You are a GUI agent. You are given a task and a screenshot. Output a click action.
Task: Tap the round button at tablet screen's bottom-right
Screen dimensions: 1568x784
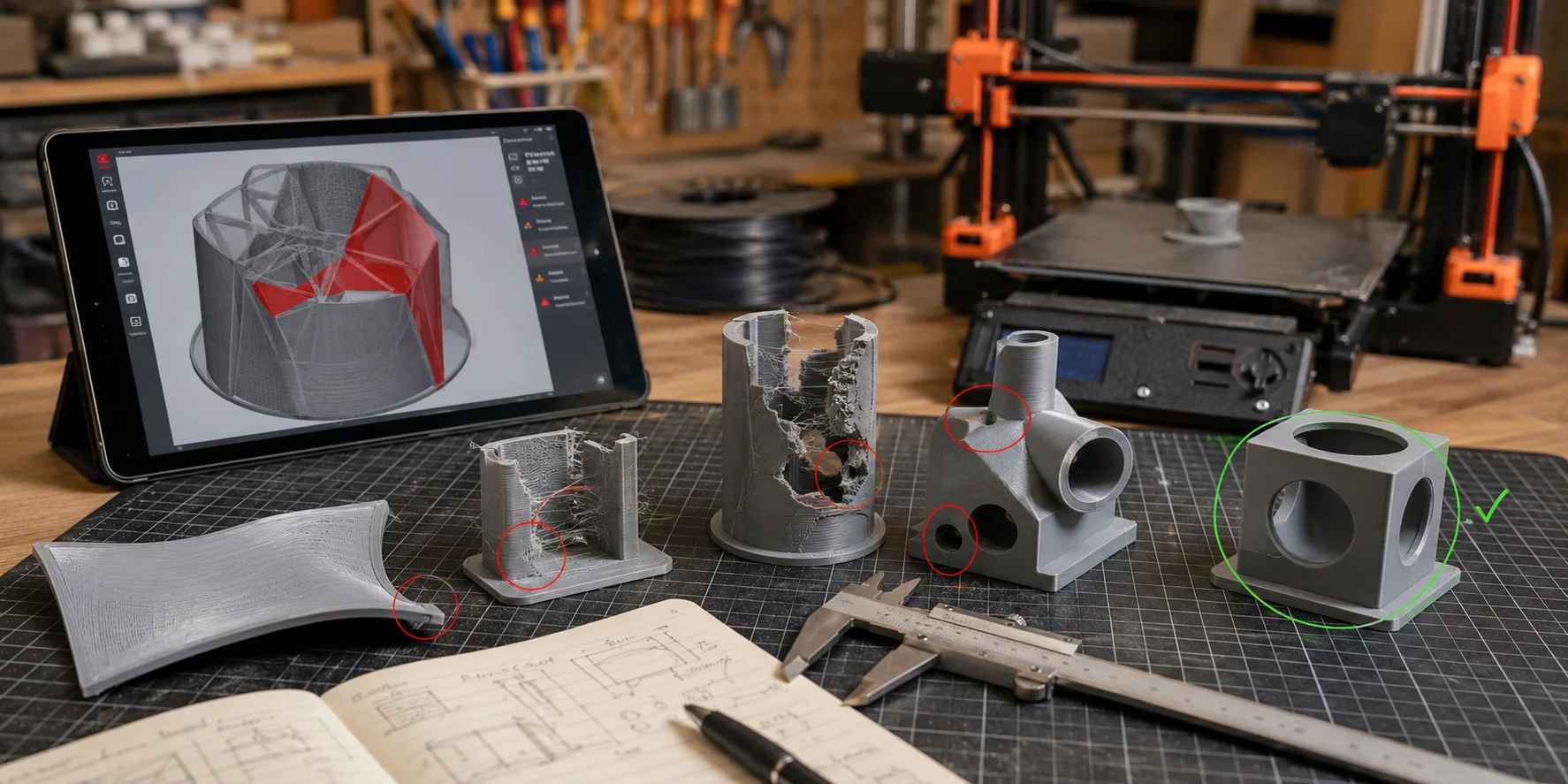(x=601, y=380)
